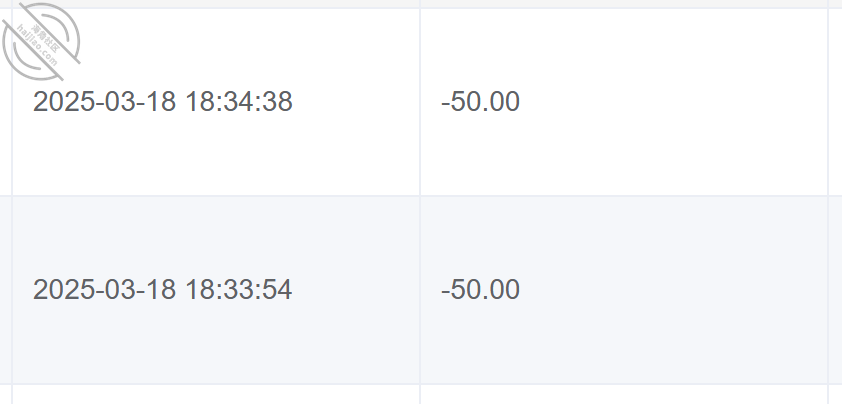Click the date 2025-03-18 in the shaded row
This screenshot has width=842, height=404.
click(x=104, y=290)
